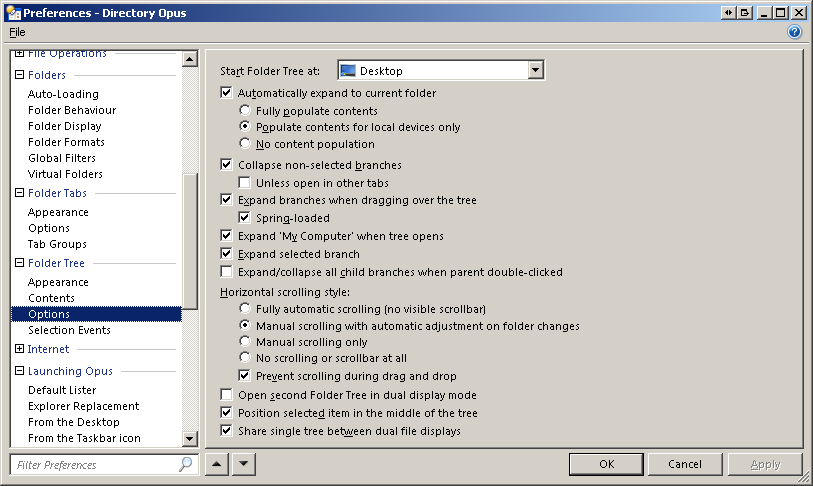This screenshot has width=813, height=486.
Task: Uncheck Expand selected branch
Action: click(x=226, y=254)
